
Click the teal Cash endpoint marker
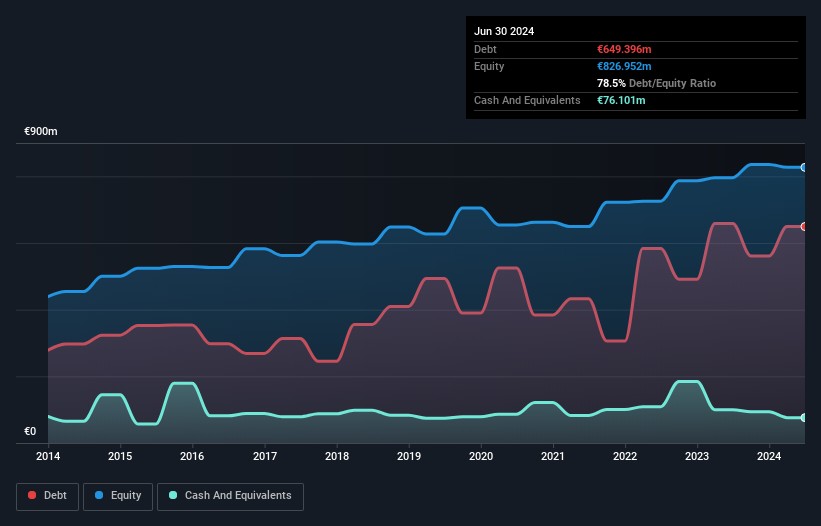point(804,418)
